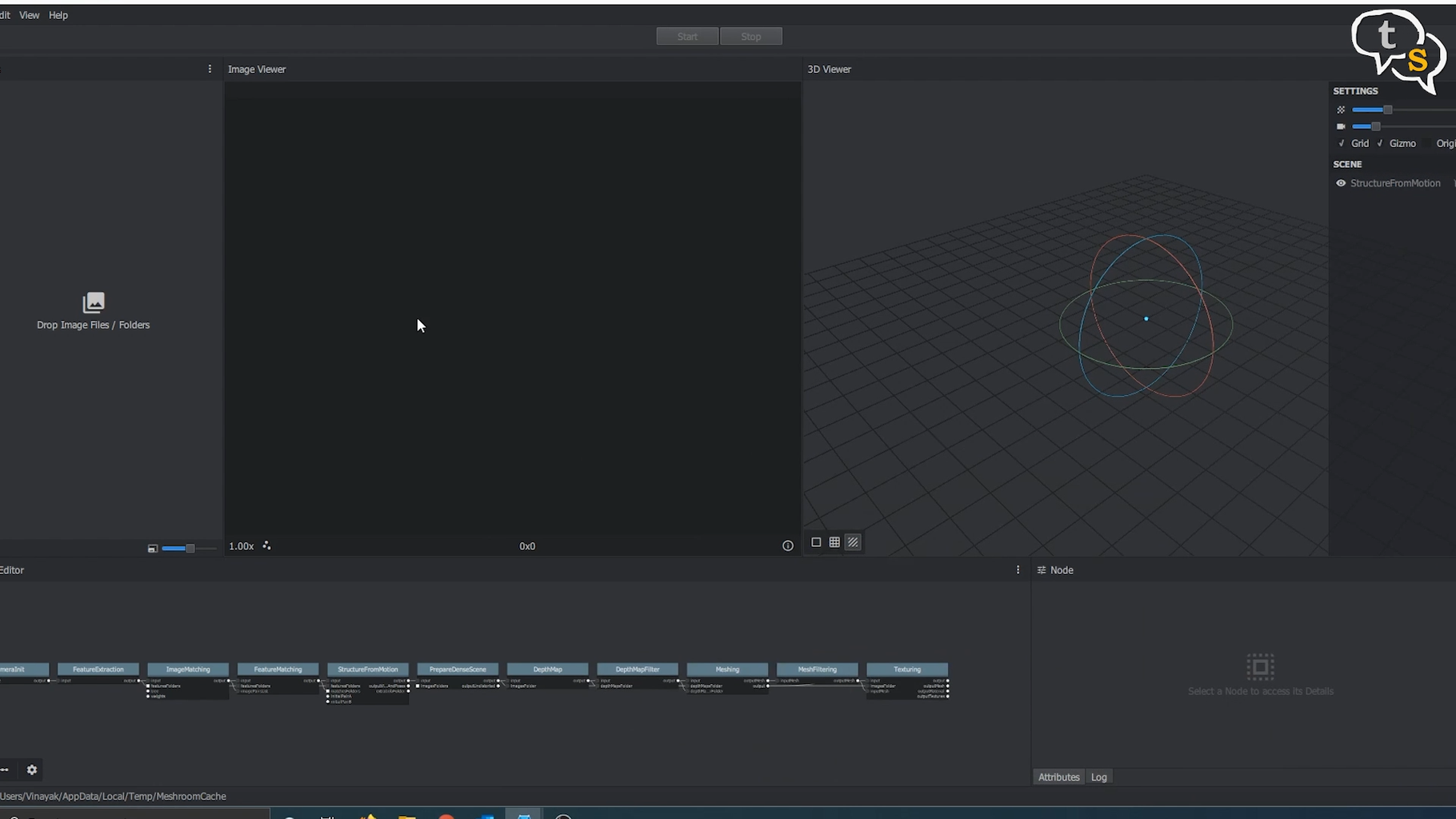Toggle the grid view icon in 3D Viewer

click(834, 541)
